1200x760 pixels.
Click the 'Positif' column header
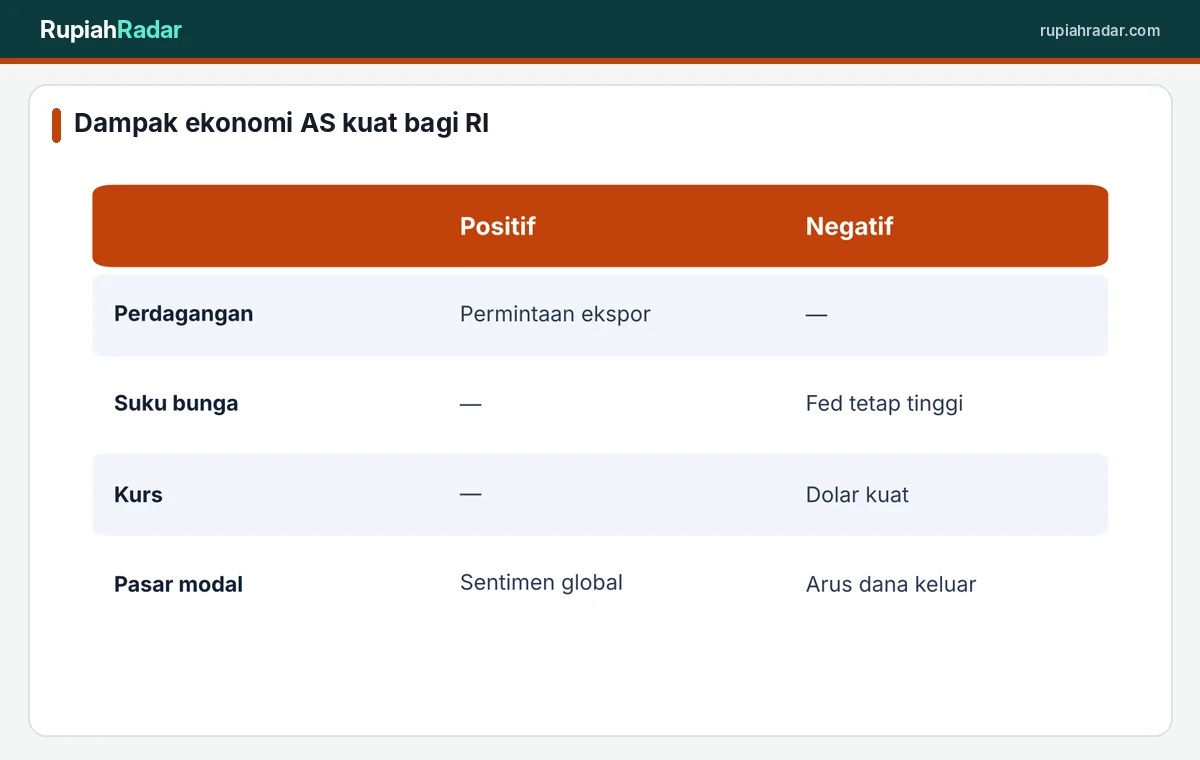point(498,226)
